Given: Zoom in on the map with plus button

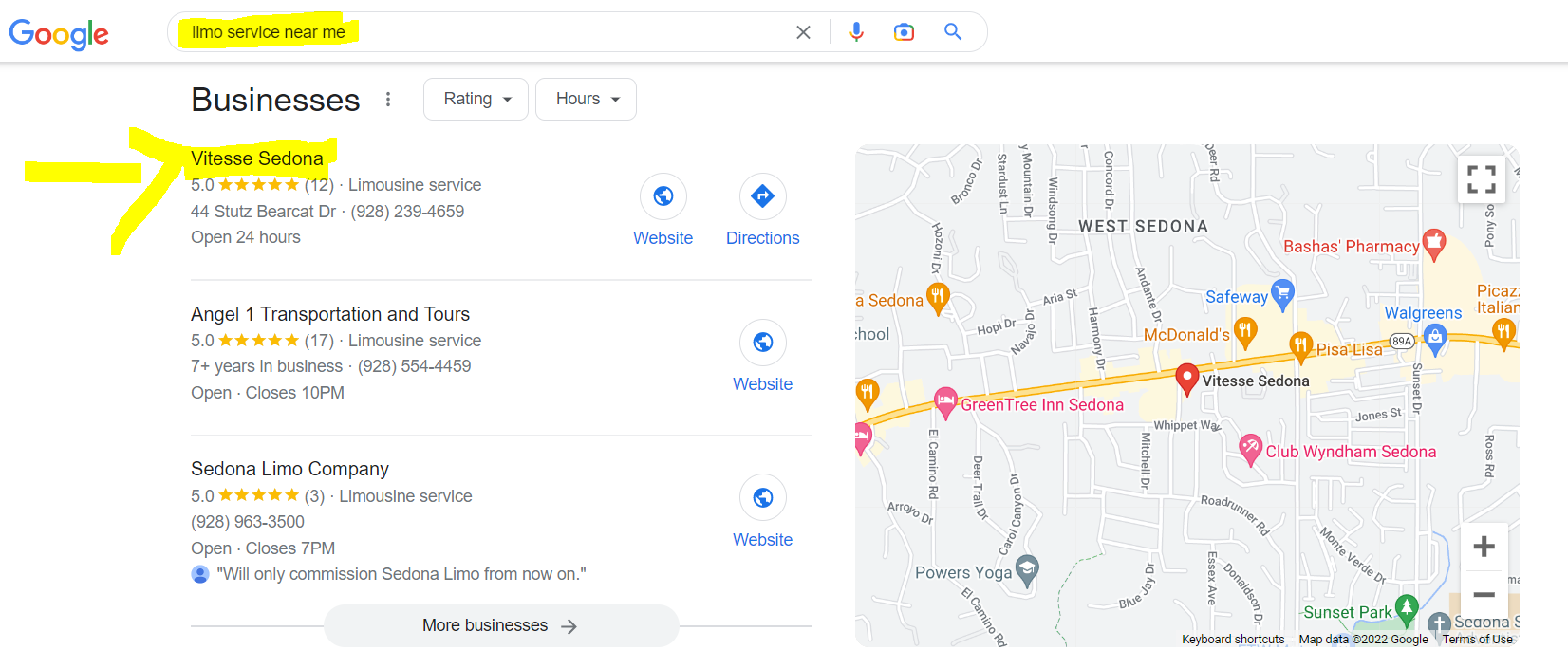Looking at the screenshot, I should pos(1484,547).
